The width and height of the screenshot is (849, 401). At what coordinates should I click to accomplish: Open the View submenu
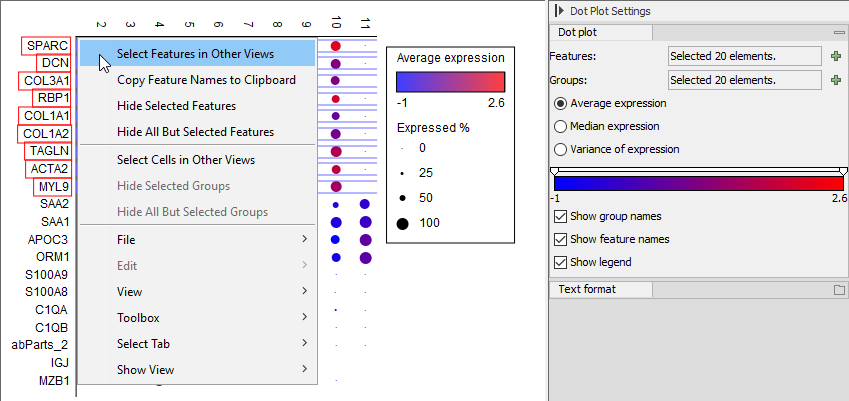click(x=197, y=292)
